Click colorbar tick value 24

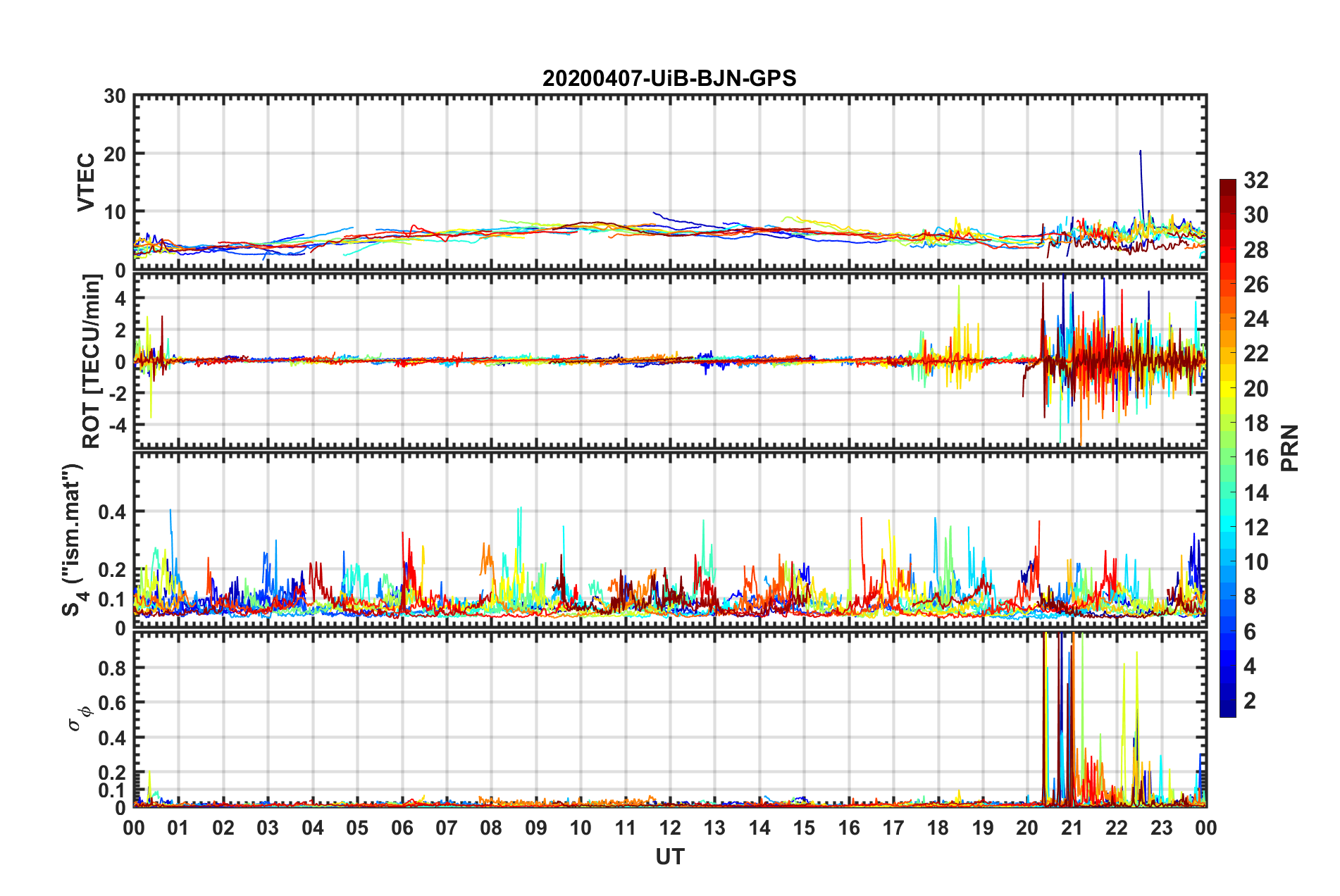[1256, 319]
